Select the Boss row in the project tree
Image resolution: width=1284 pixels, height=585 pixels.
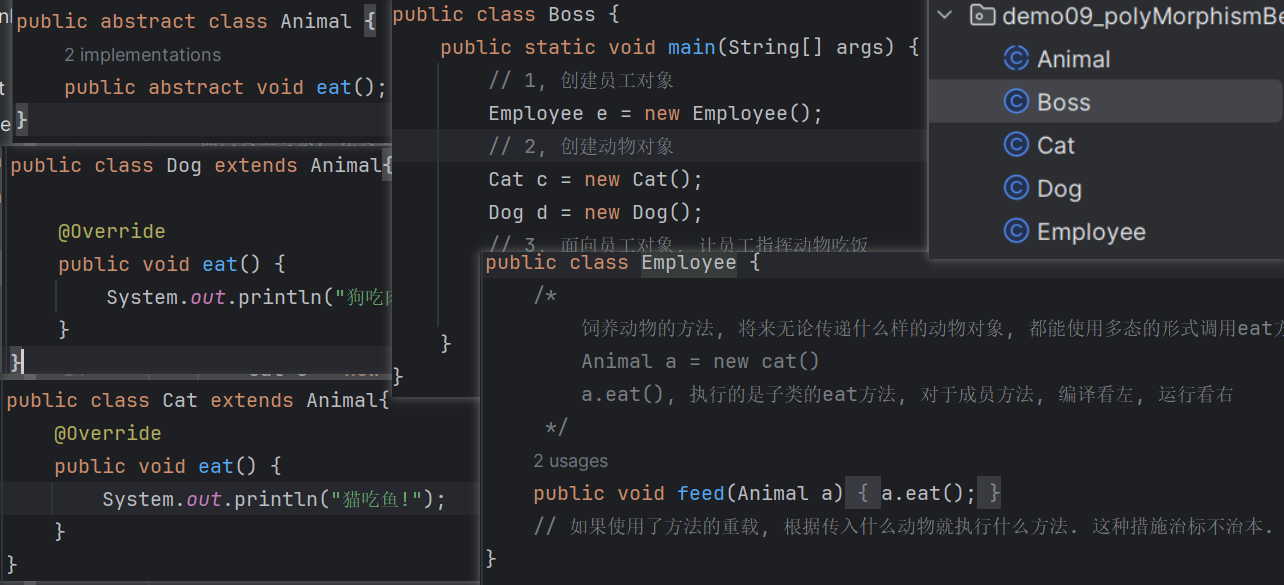(1106, 102)
